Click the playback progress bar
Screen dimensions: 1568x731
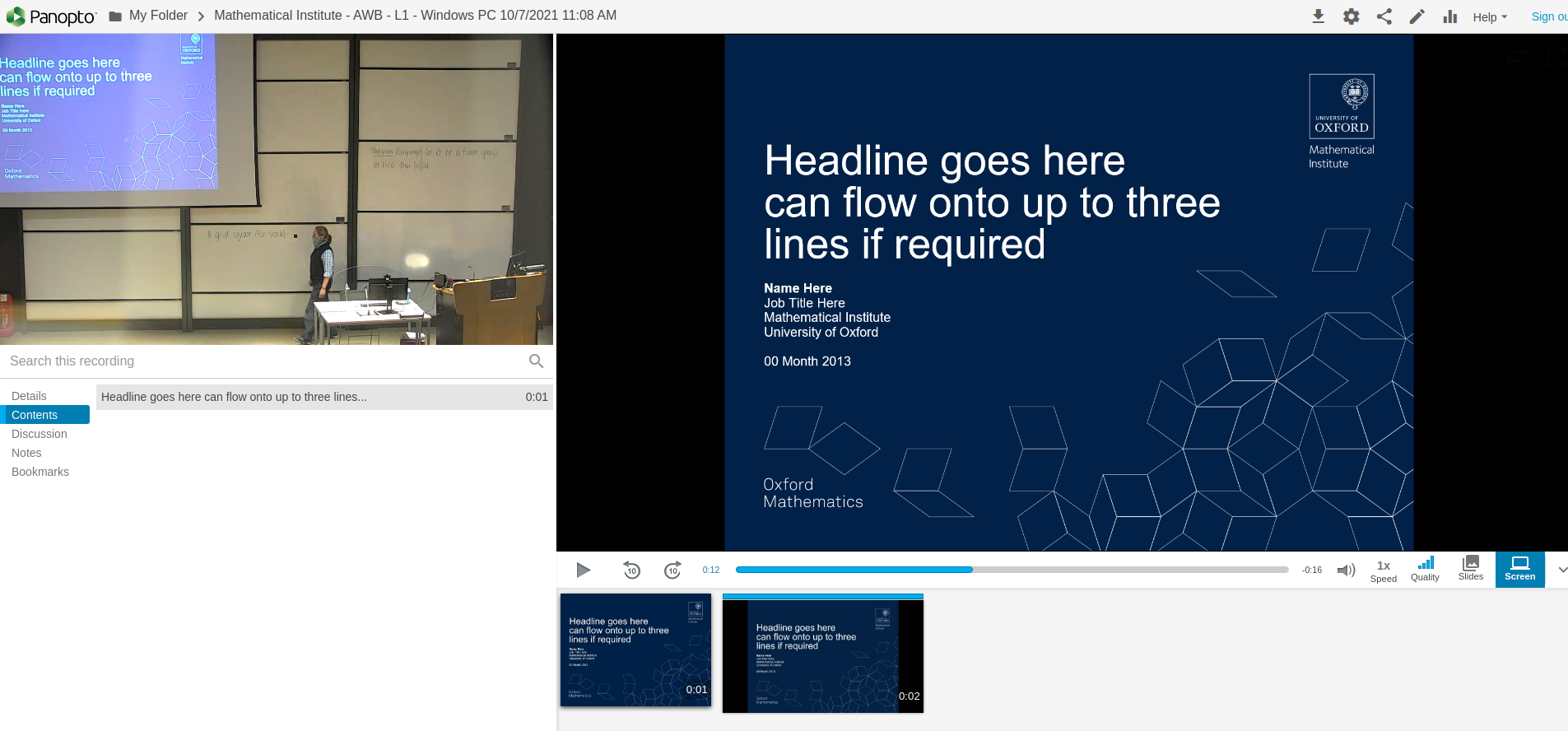point(1012,570)
